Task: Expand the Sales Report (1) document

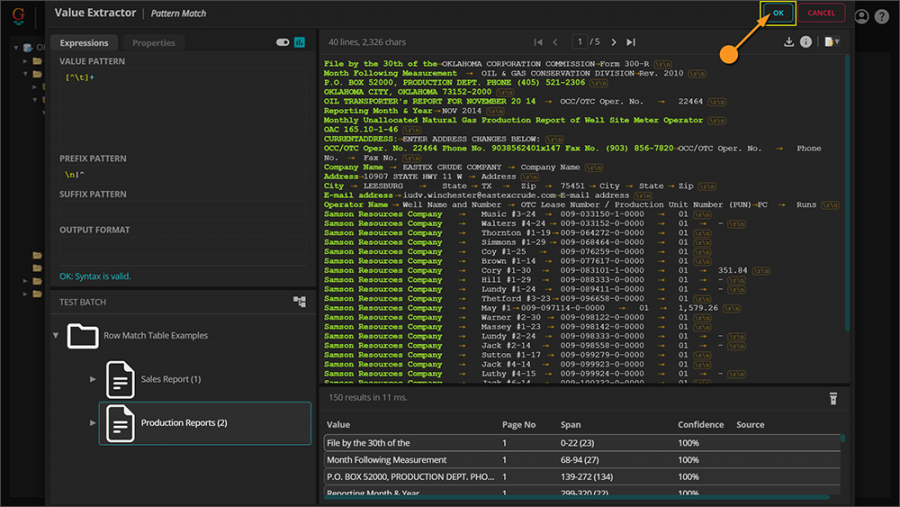Action: click(x=93, y=379)
